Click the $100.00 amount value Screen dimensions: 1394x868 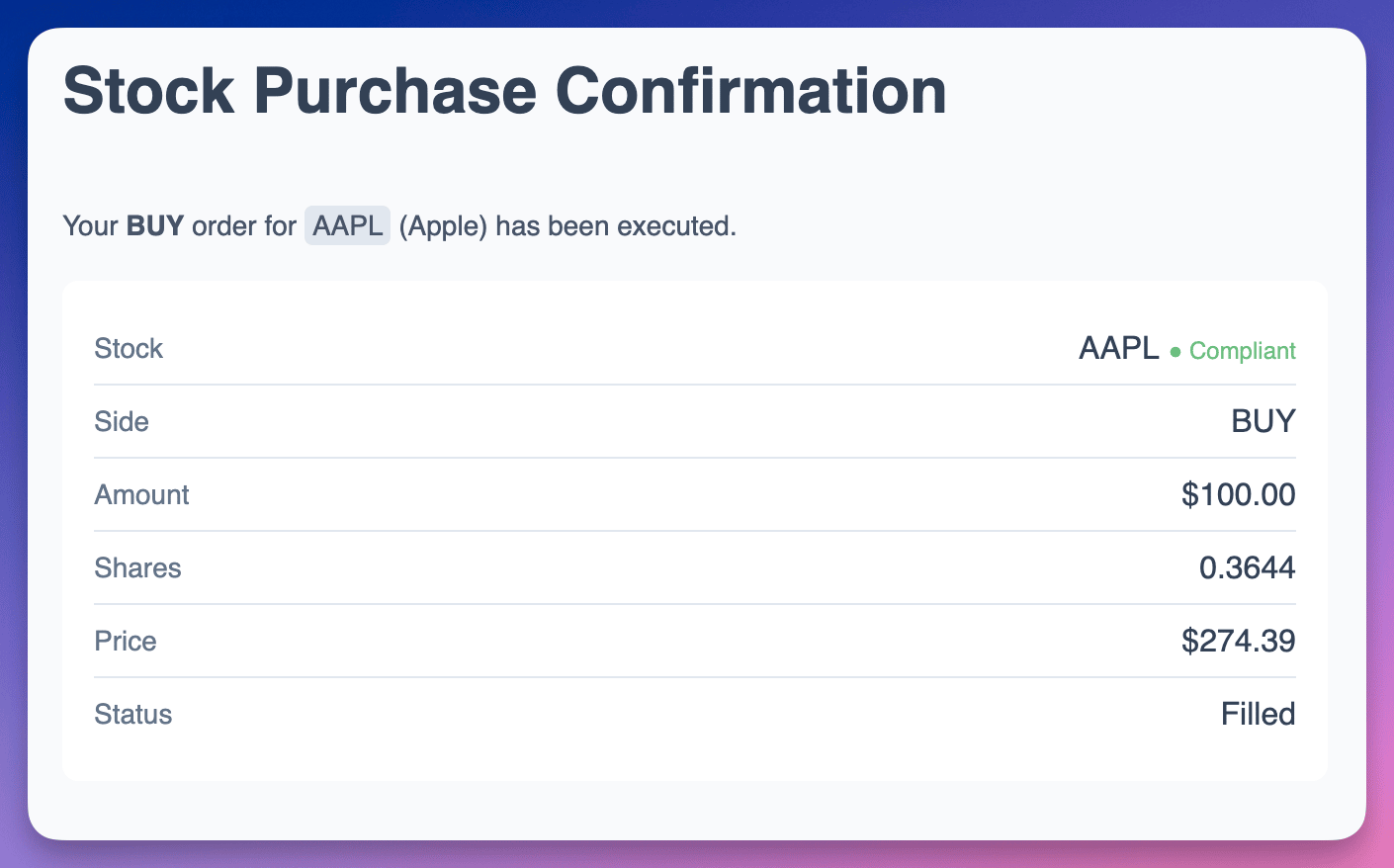click(x=1238, y=494)
